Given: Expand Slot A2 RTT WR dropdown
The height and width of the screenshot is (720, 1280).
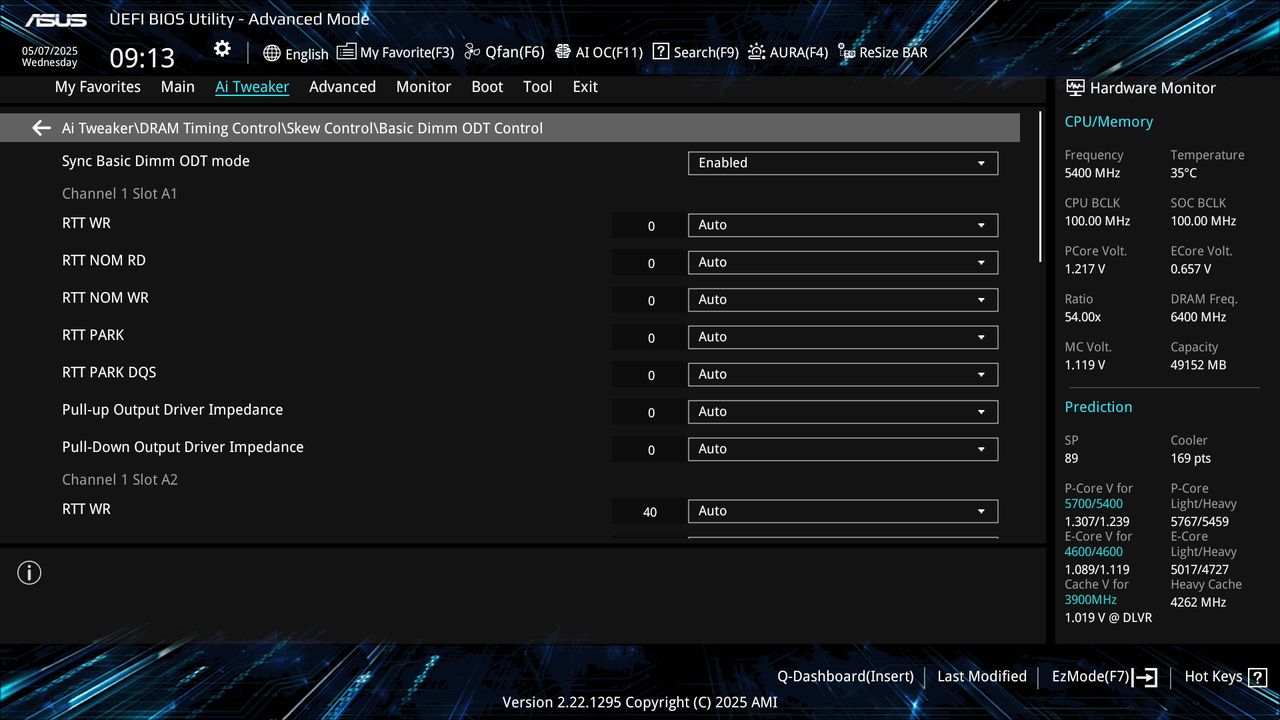Looking at the screenshot, I should coord(843,511).
